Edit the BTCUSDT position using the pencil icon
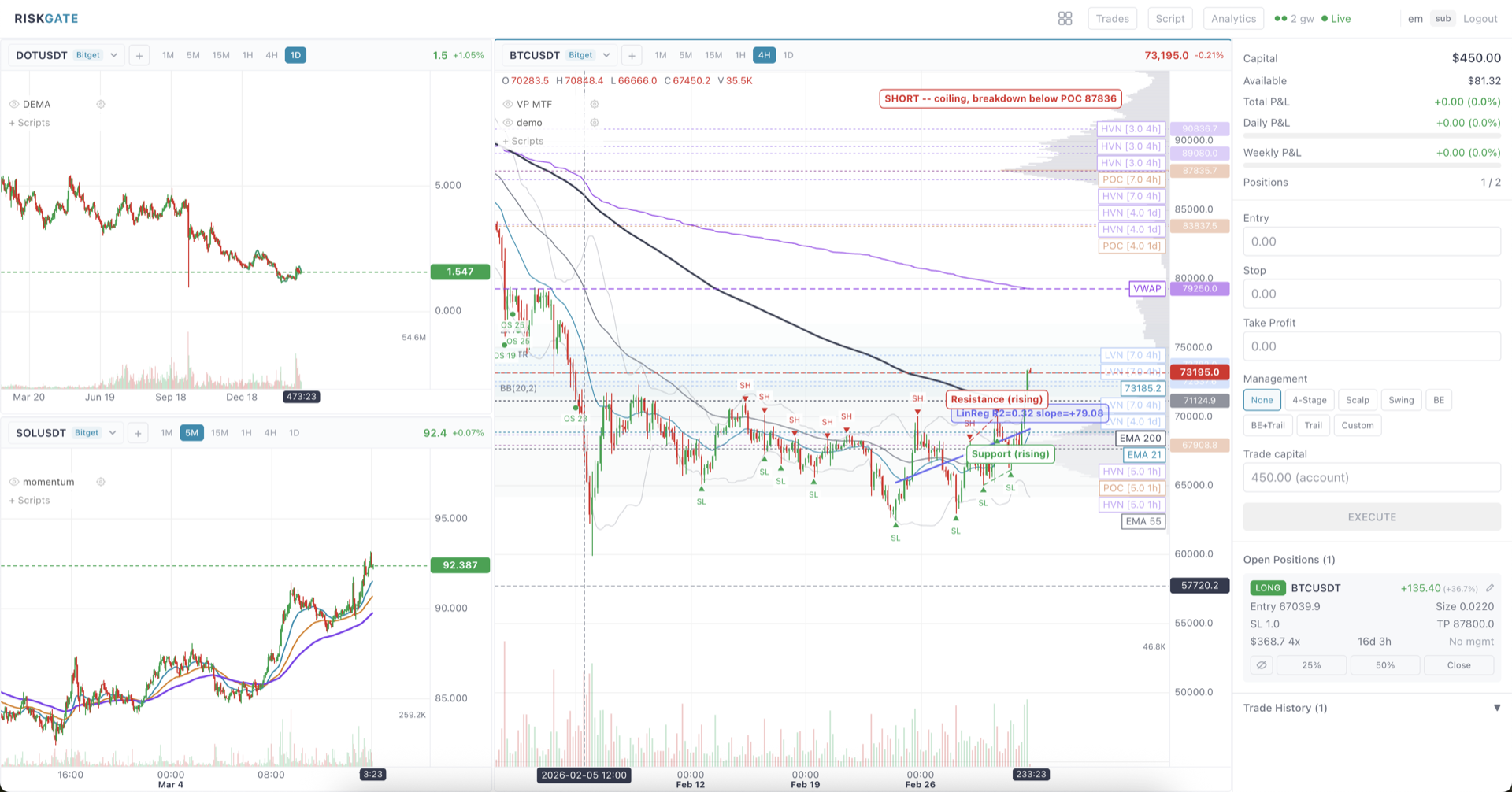Image resolution: width=1512 pixels, height=792 pixels. click(1491, 587)
